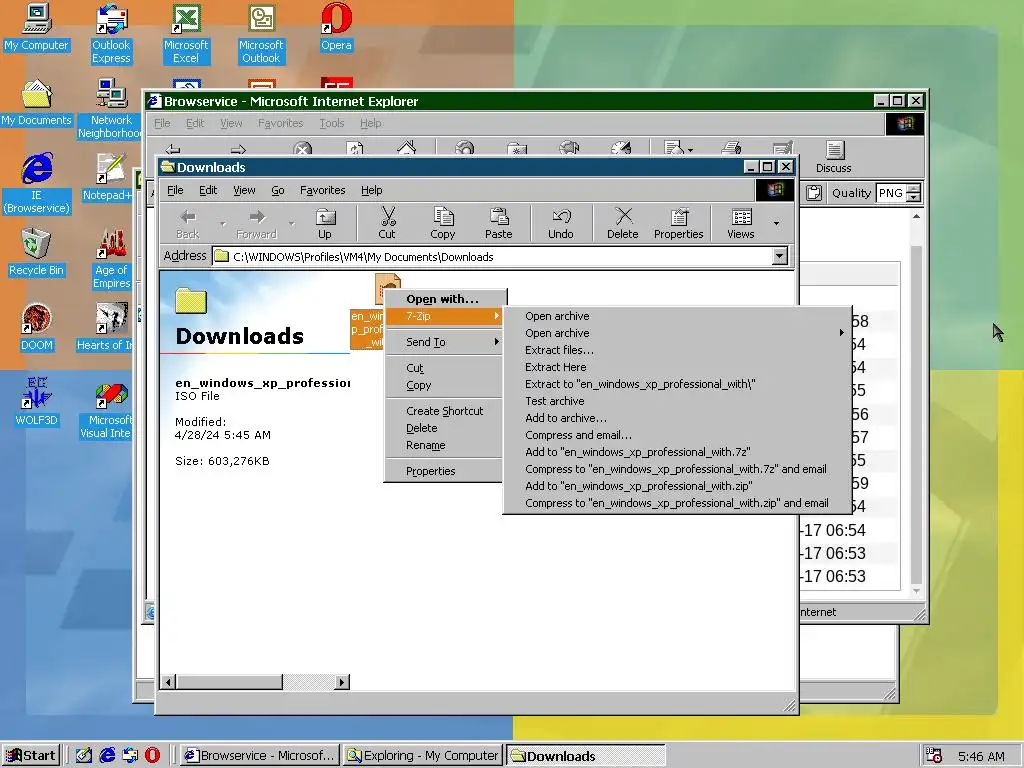
Task: Launch DOOM desktop shortcut
Action: [x=37, y=328]
